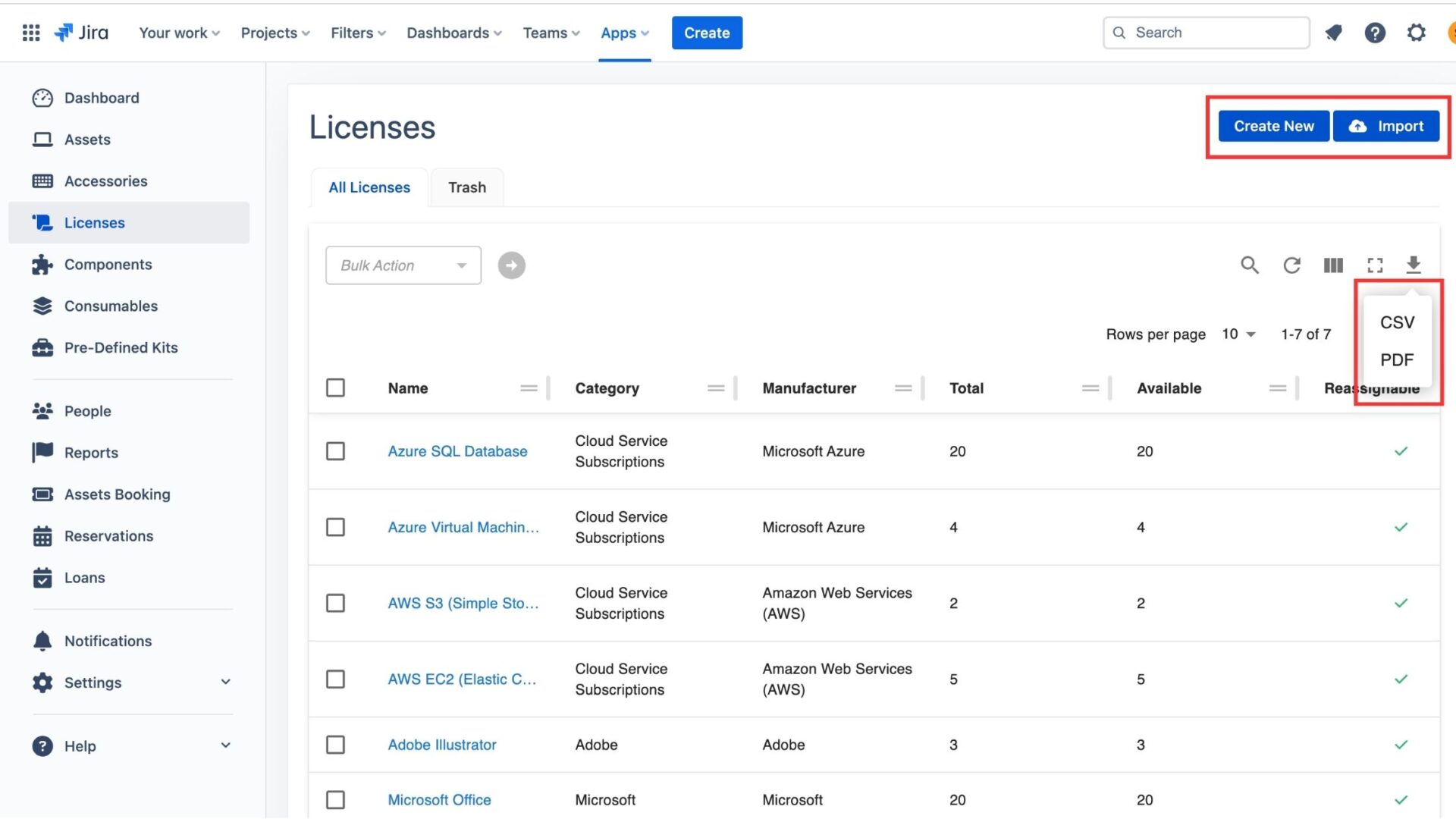Sort by the Category column header
The image size is (1456, 819).
point(607,388)
